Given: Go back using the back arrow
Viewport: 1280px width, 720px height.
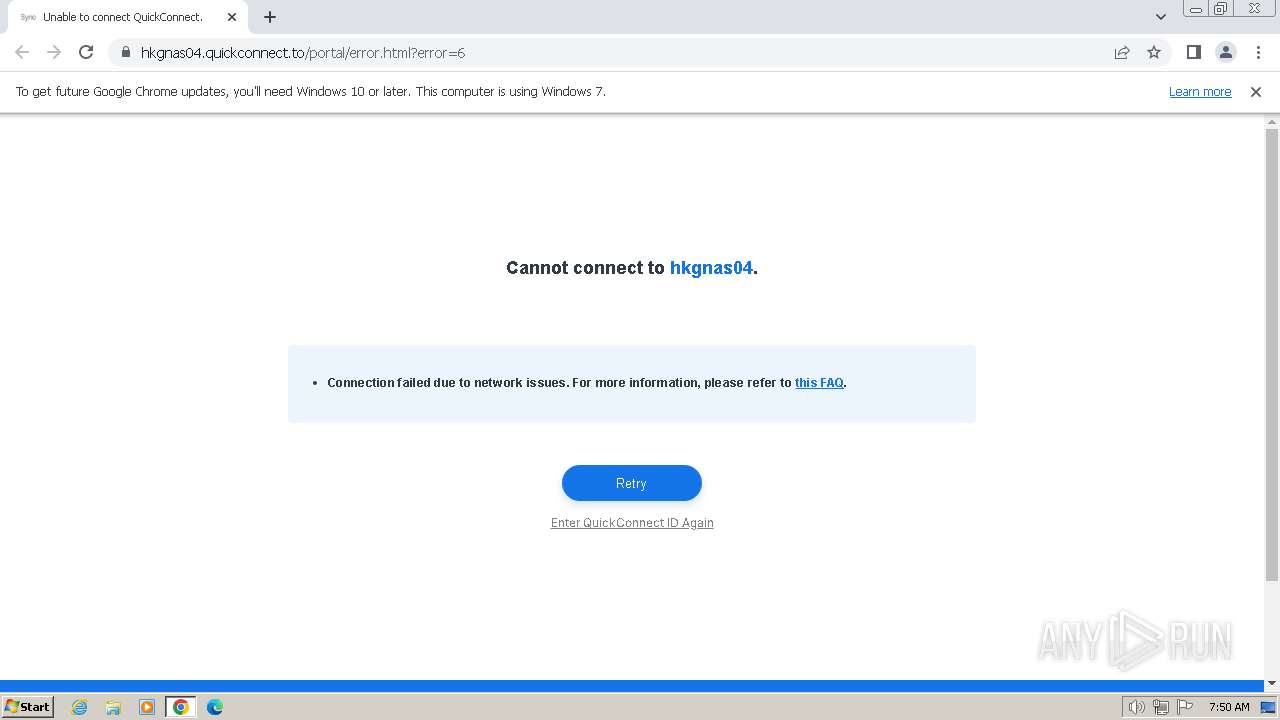Looking at the screenshot, I should click(22, 52).
